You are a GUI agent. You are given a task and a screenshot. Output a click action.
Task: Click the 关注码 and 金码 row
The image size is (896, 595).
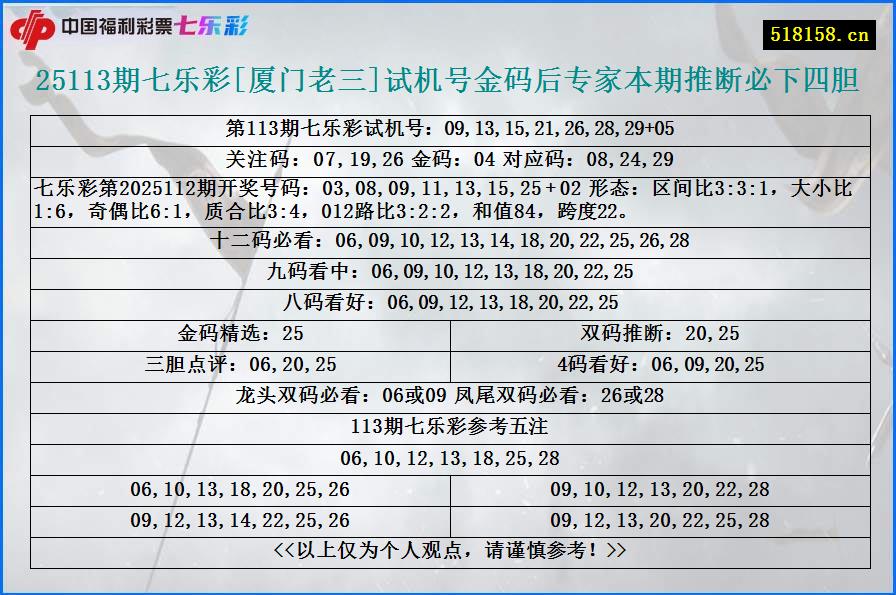point(448,158)
